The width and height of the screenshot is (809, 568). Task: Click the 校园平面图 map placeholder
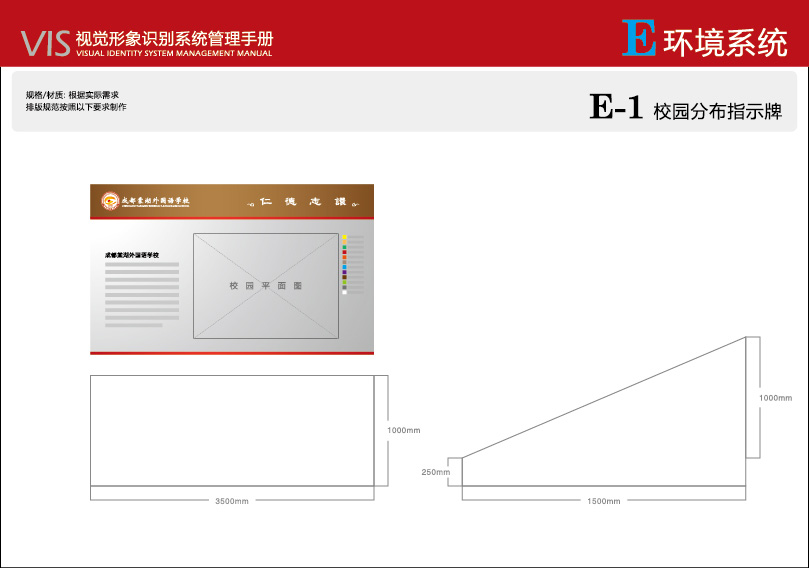pyautogui.click(x=266, y=285)
